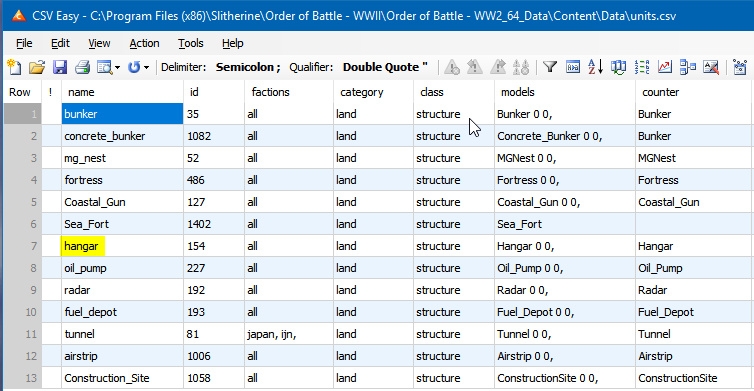Screen dimensions: 754x391
Task: Click the second grayed warning arrow icon
Action: (475, 67)
